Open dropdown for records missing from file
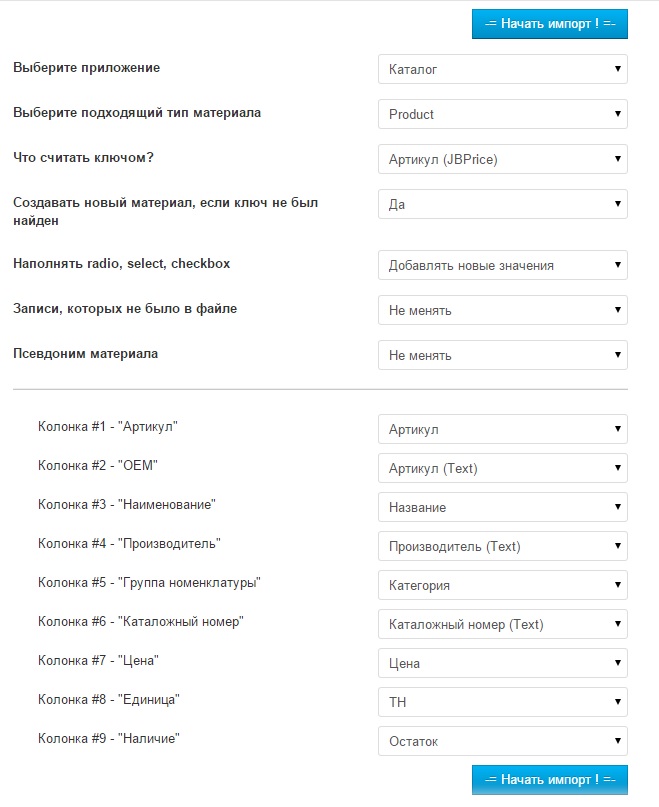 502,311
